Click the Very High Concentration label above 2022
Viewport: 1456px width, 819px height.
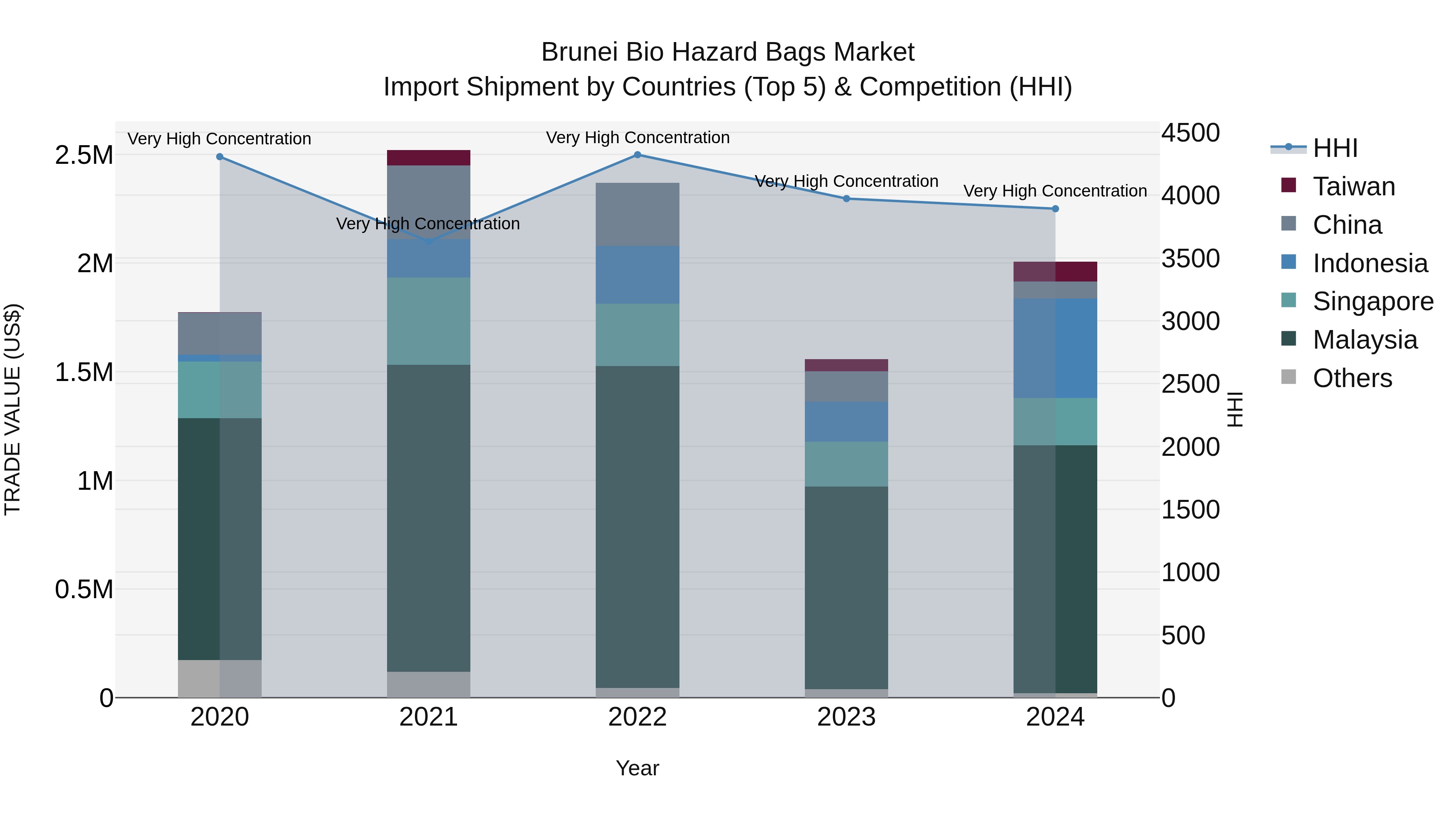tap(637, 138)
